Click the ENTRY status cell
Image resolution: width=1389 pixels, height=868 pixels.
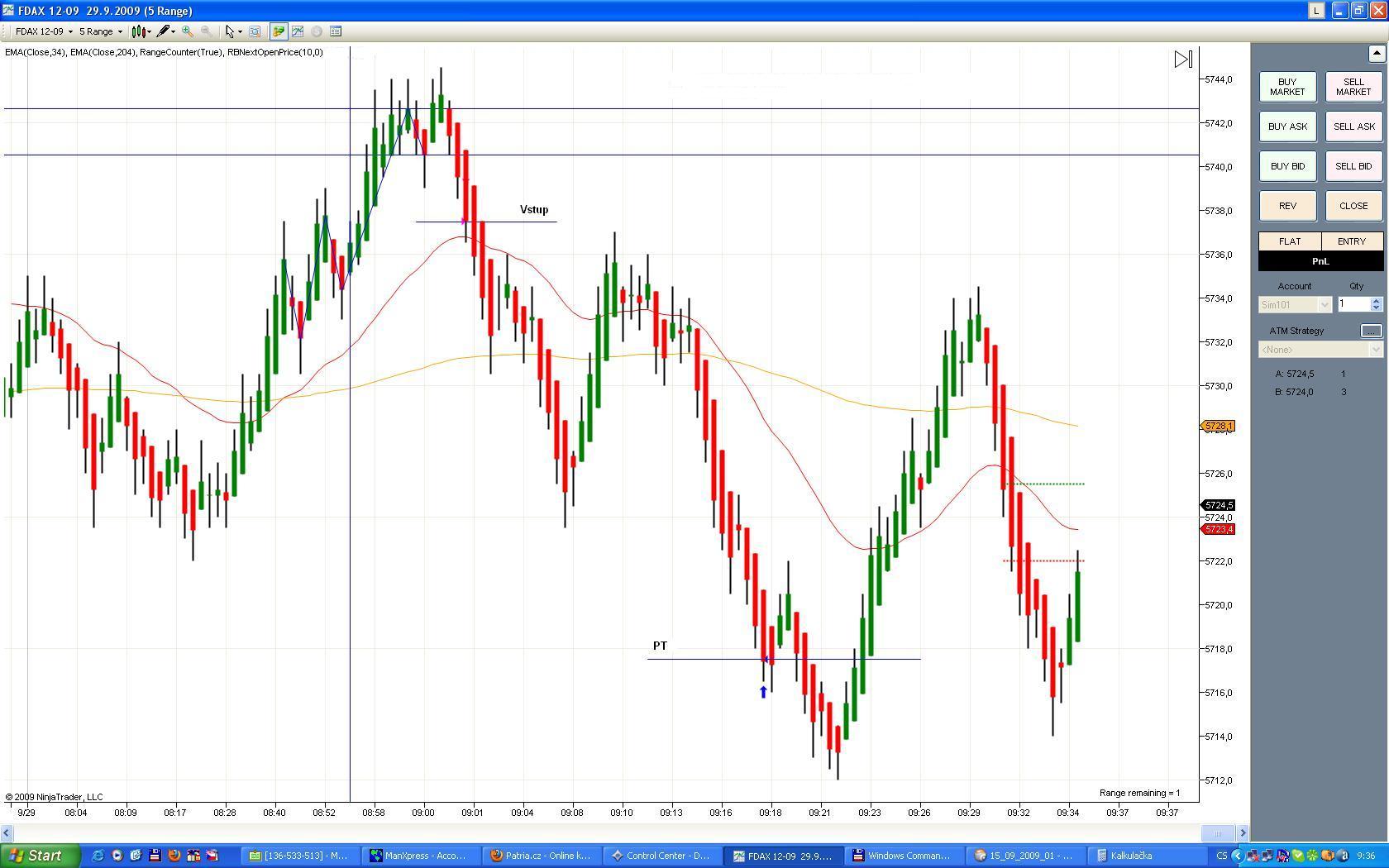point(1352,241)
